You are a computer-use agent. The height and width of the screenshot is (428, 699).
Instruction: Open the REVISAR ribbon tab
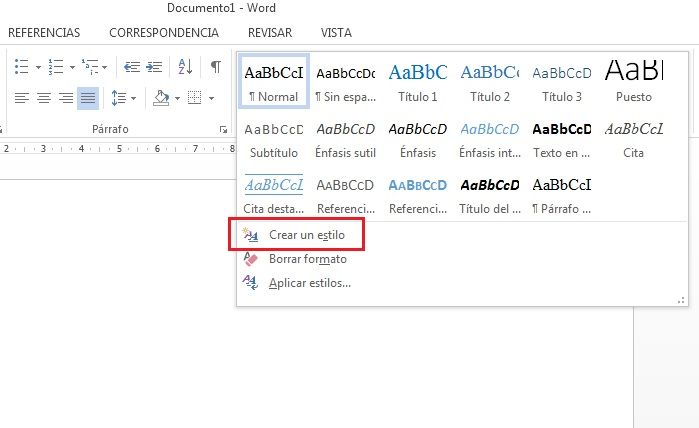(269, 32)
